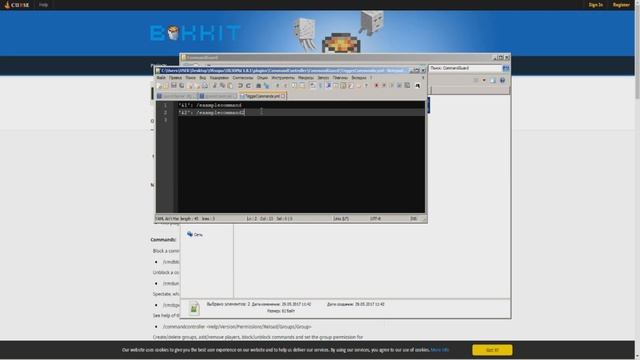Click the last icon on Notepad++ toolbar
Screen dimensions: 640x360
pos(417,86)
